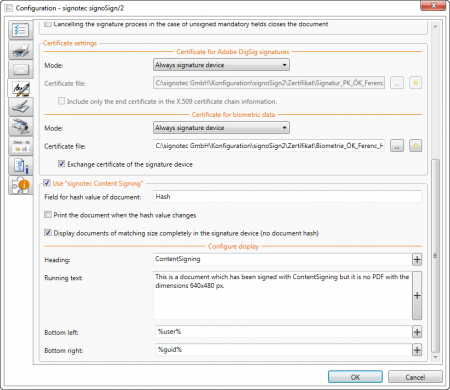This screenshot has width=450, height=390.
Task: Click the Certificate settings group label
Action: pyautogui.click(x=70, y=43)
